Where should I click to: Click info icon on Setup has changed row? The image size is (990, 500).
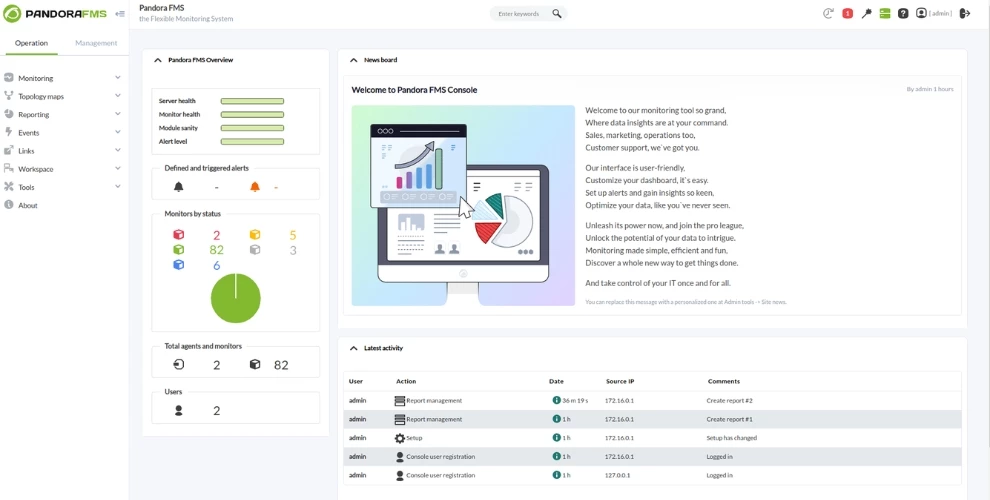click(556, 438)
